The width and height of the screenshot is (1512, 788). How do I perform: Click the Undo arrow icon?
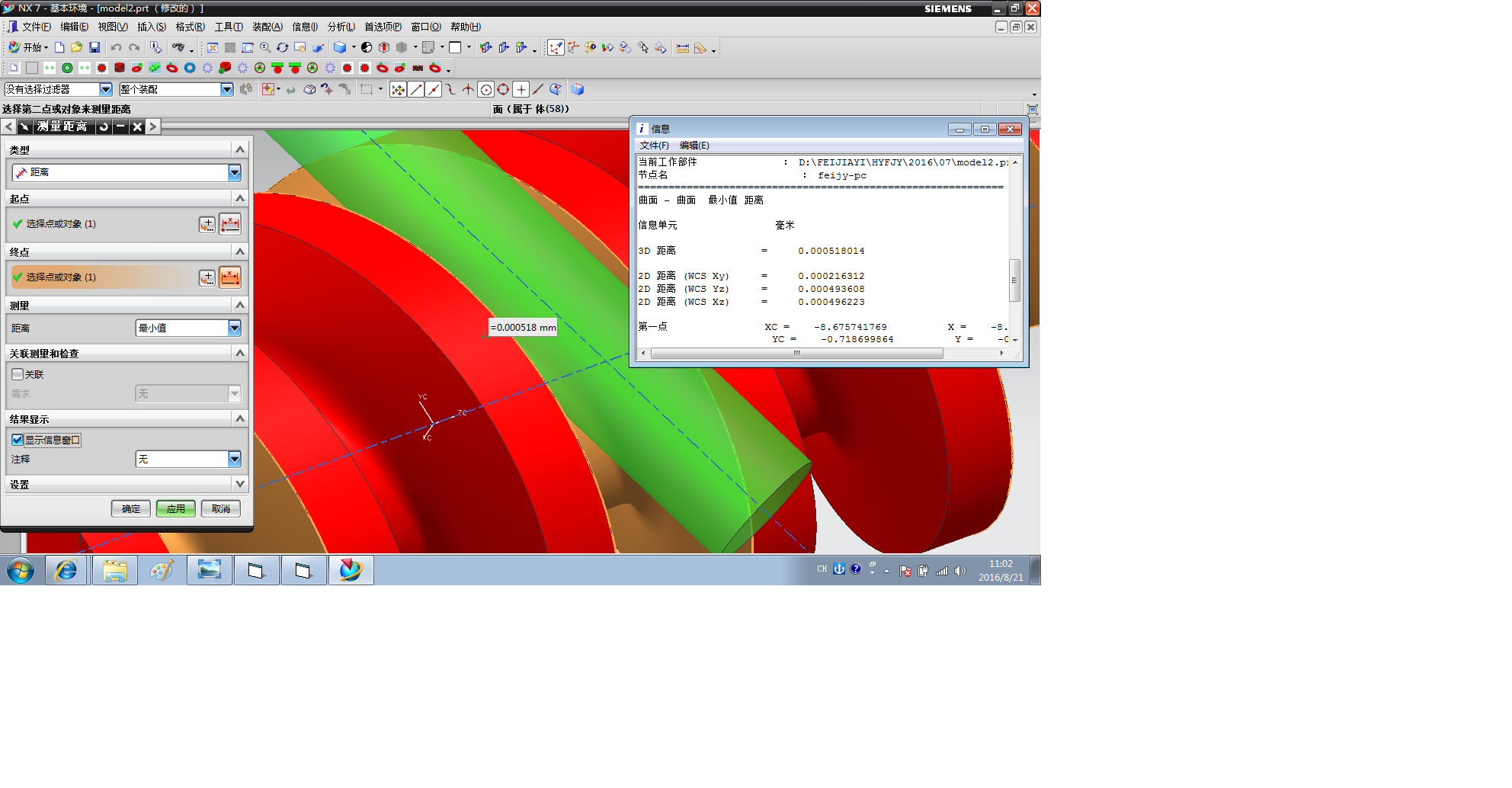(116, 47)
